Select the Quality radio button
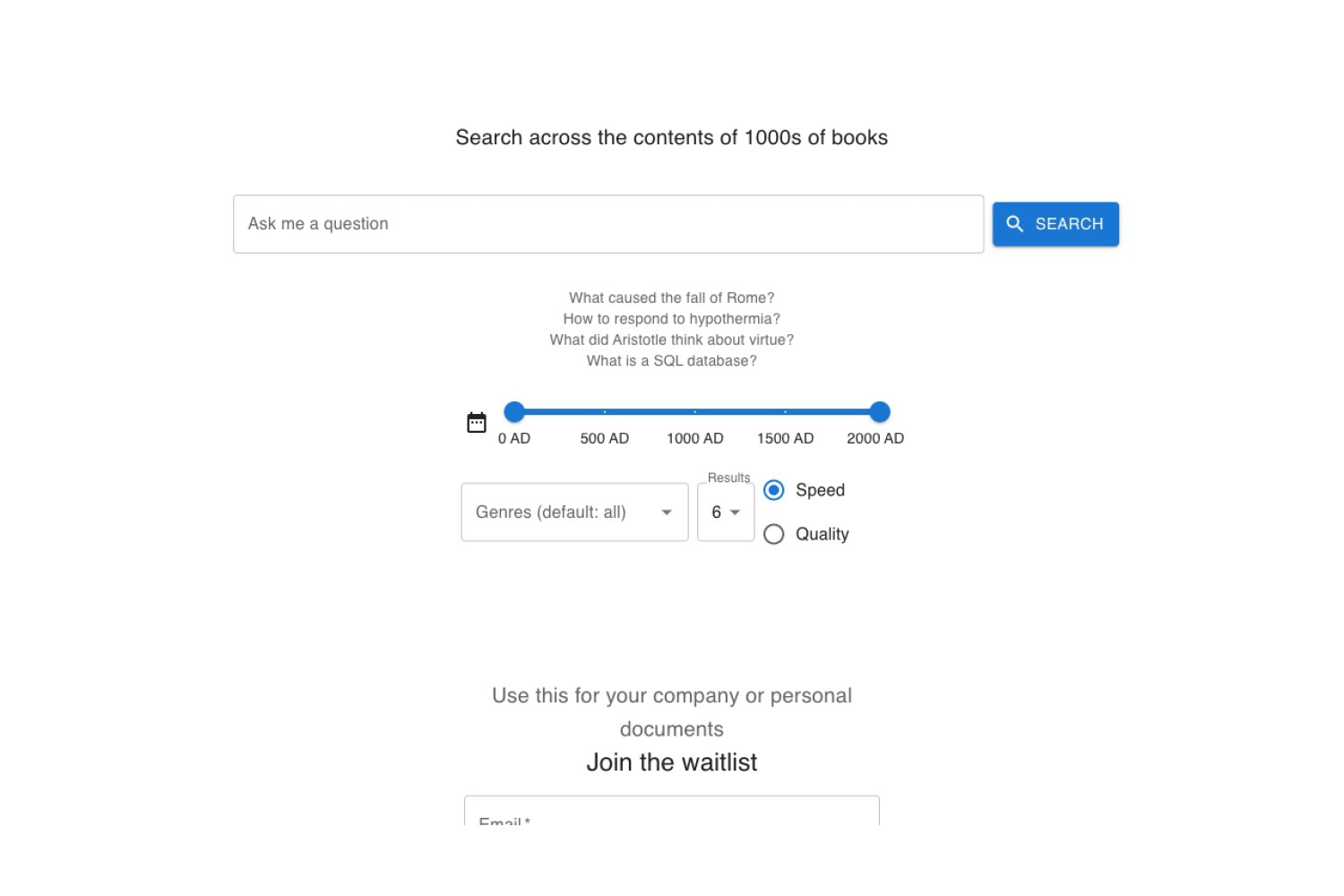 (774, 534)
